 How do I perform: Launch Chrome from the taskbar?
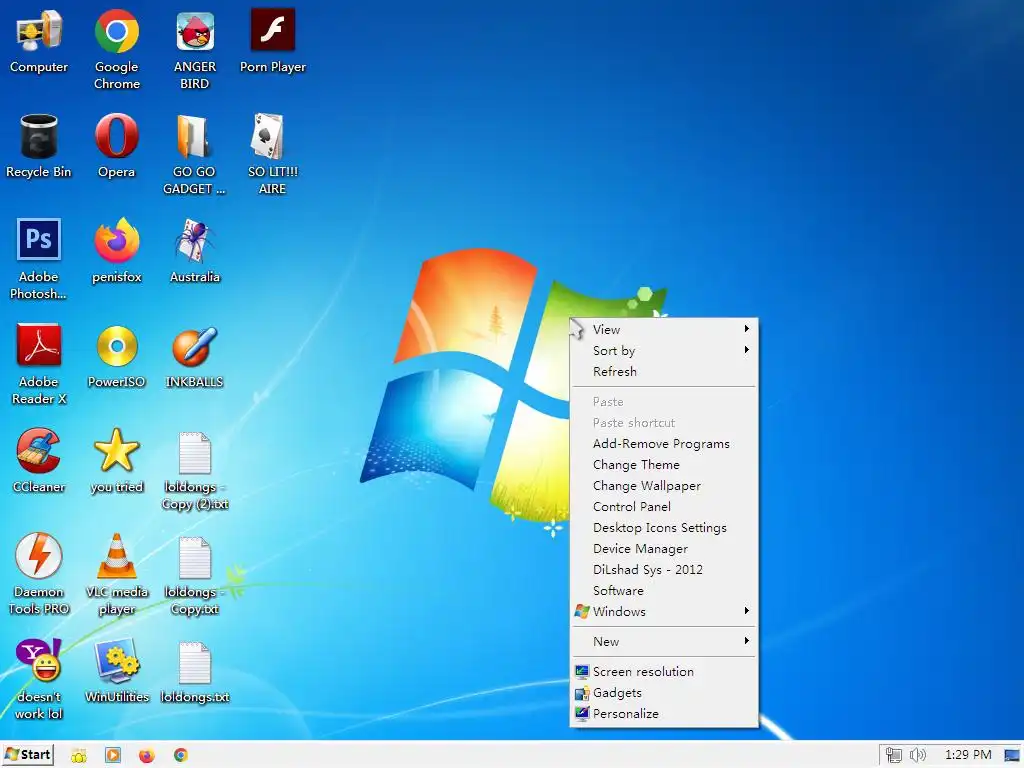(x=181, y=755)
